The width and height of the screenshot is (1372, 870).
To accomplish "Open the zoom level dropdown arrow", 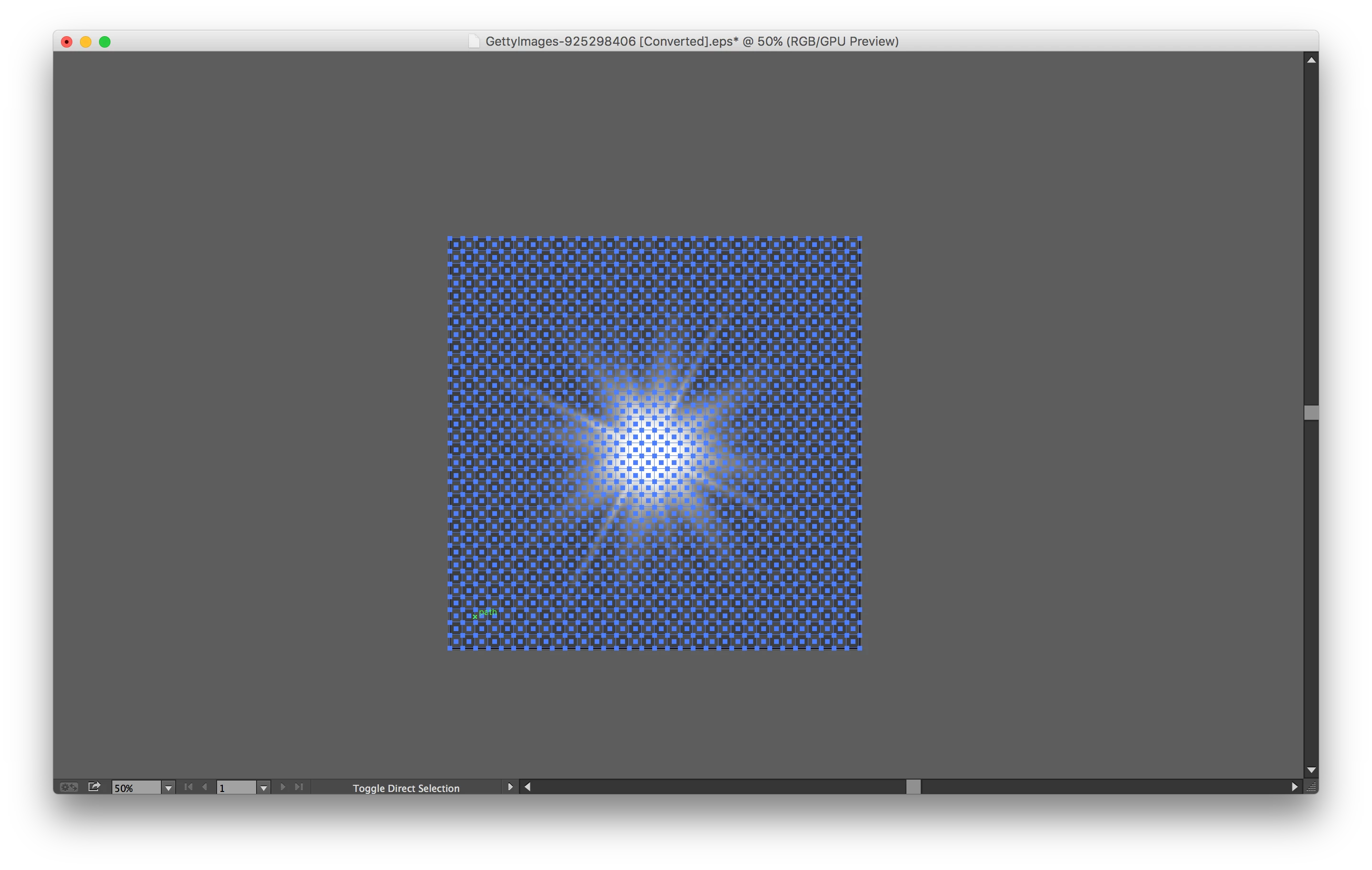I will 168,788.
